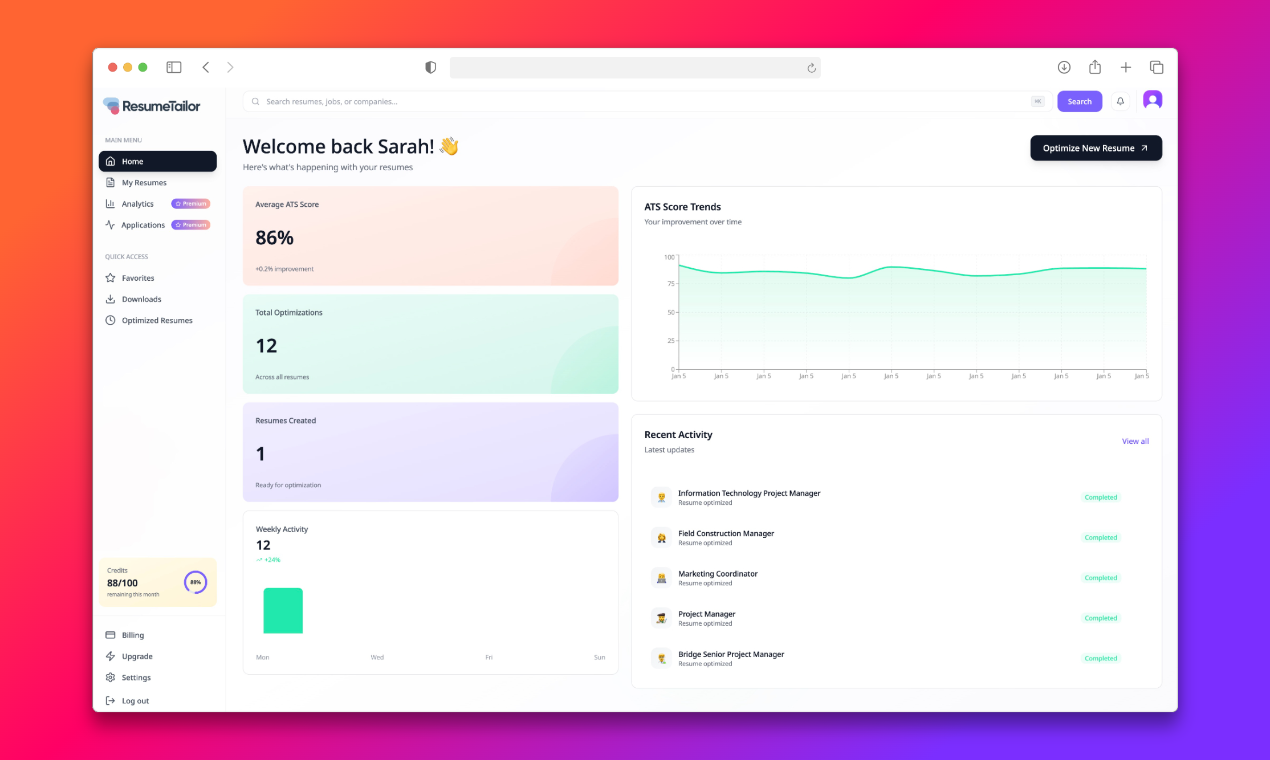Image resolution: width=1270 pixels, height=760 pixels.
Task: Click Optimize New Resume button
Action: tap(1096, 148)
